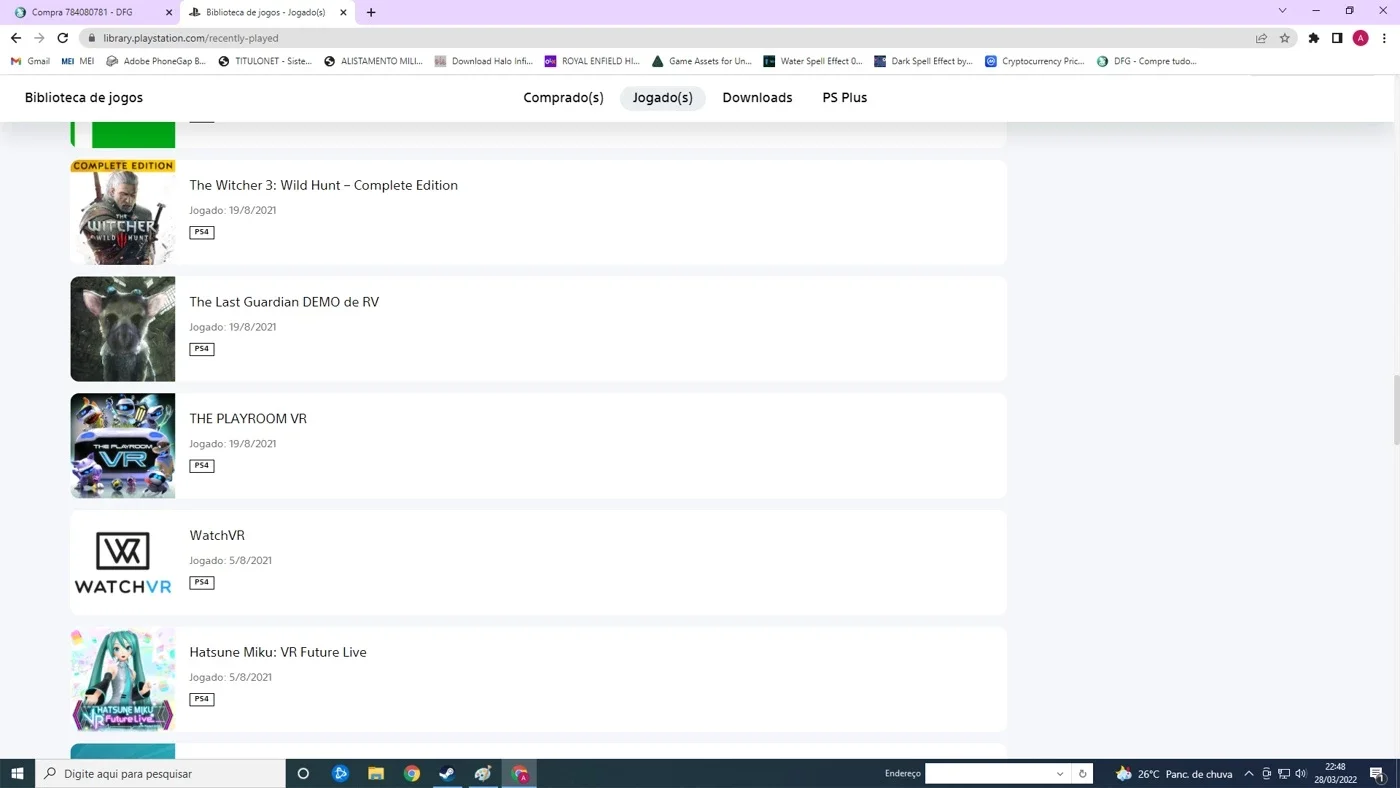The image size is (1400, 788).
Task: Click the PS4 badge under Hatsune Miku
Action: pos(202,699)
